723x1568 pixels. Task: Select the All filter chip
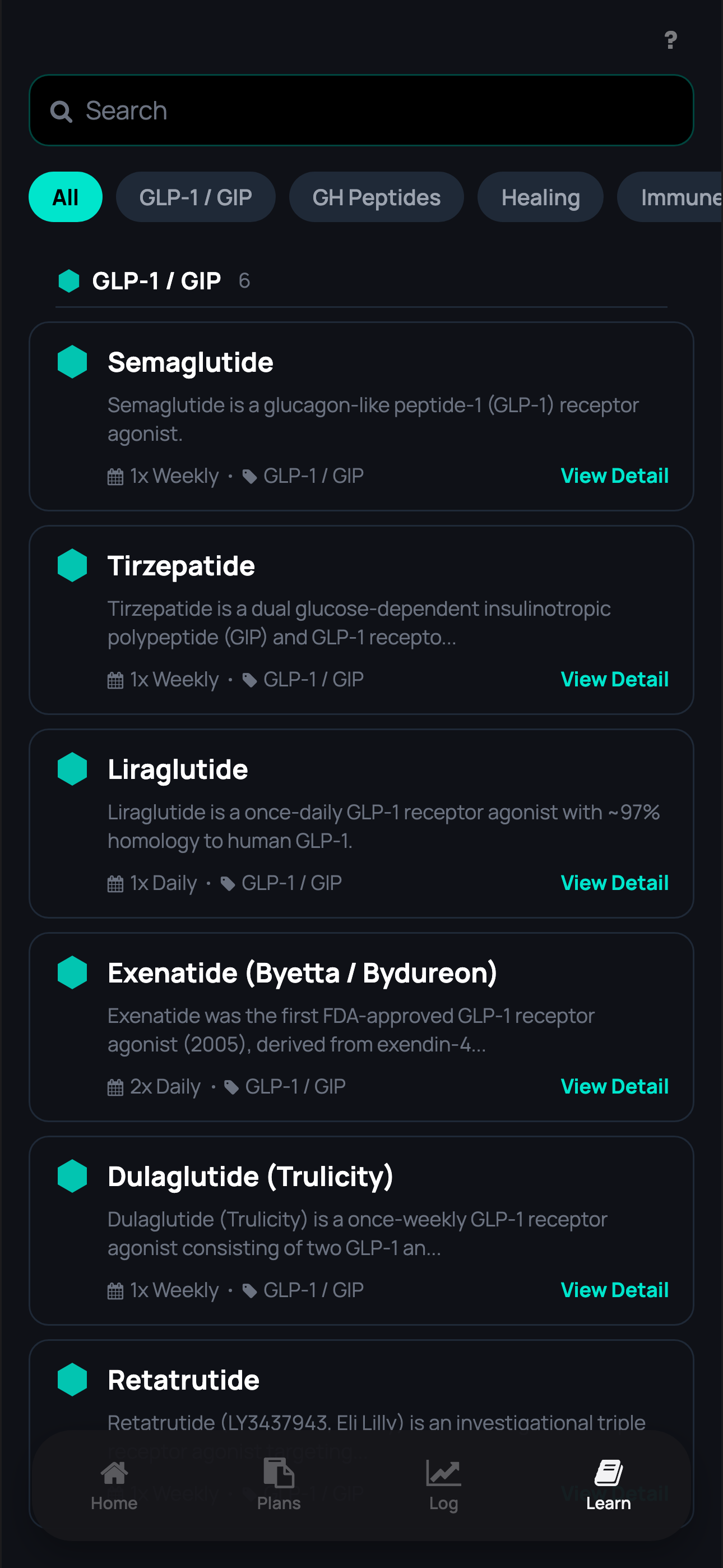(66, 197)
